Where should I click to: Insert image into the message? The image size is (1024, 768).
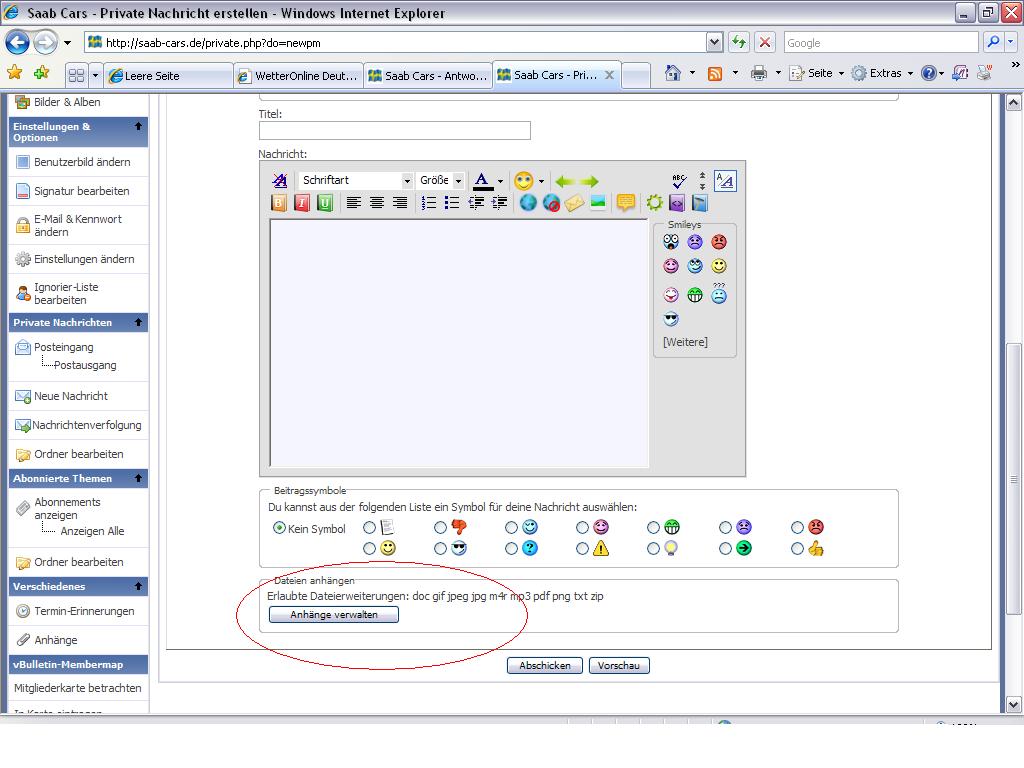(598, 202)
